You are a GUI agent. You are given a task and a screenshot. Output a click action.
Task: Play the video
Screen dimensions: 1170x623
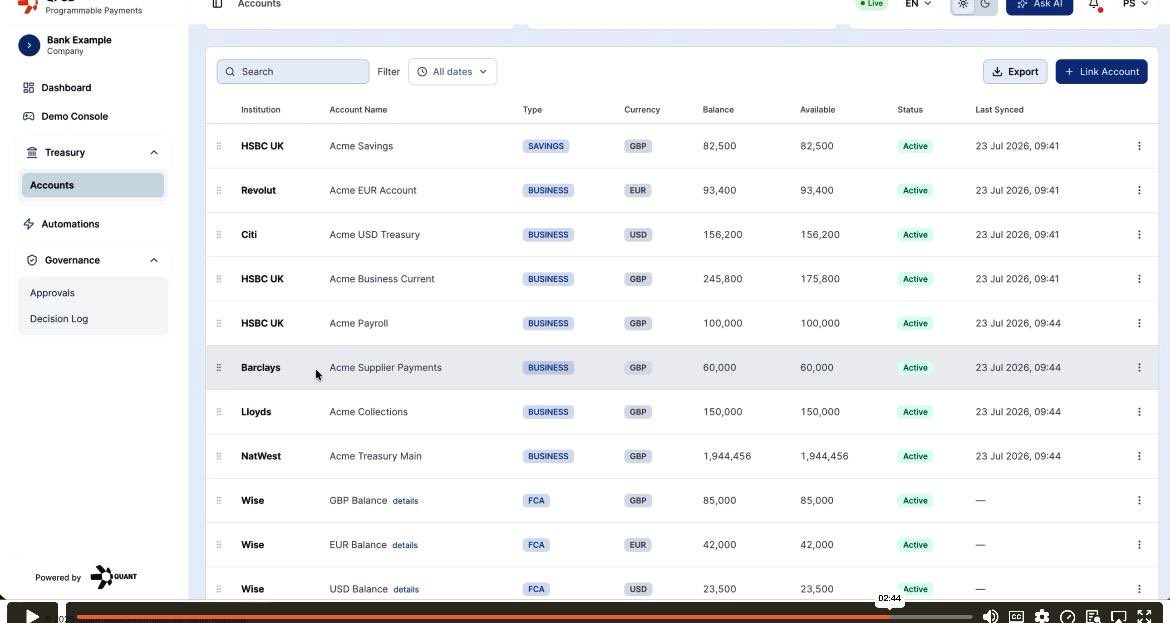tap(32, 616)
